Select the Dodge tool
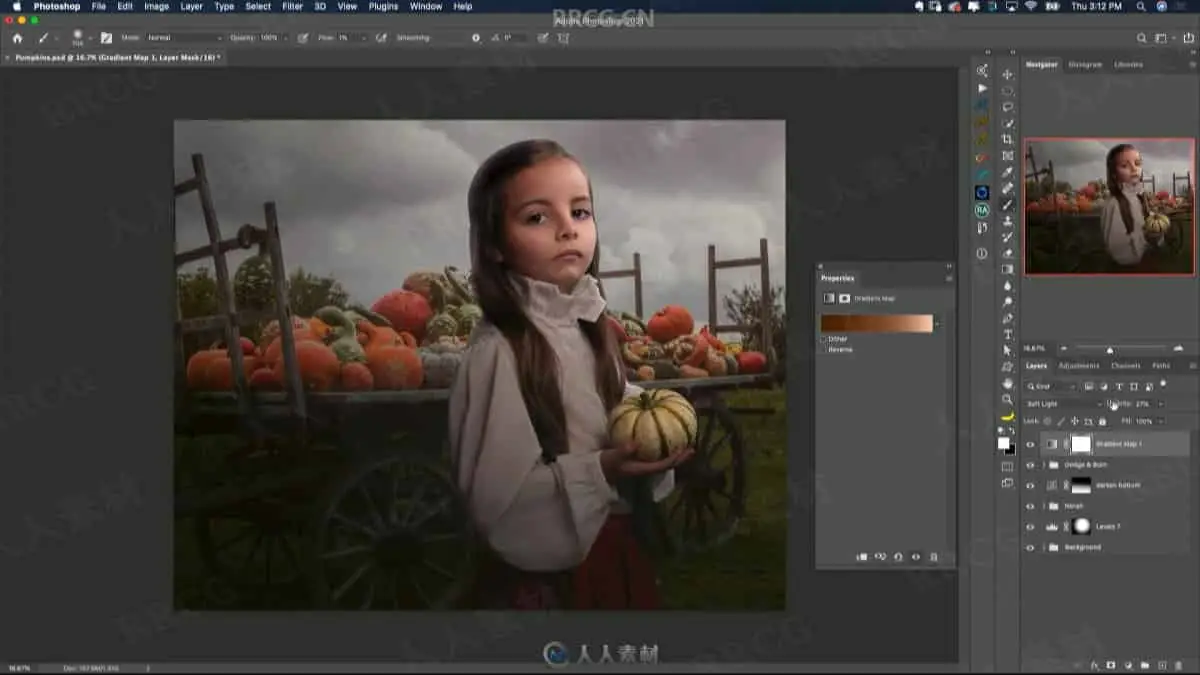 click(1007, 301)
